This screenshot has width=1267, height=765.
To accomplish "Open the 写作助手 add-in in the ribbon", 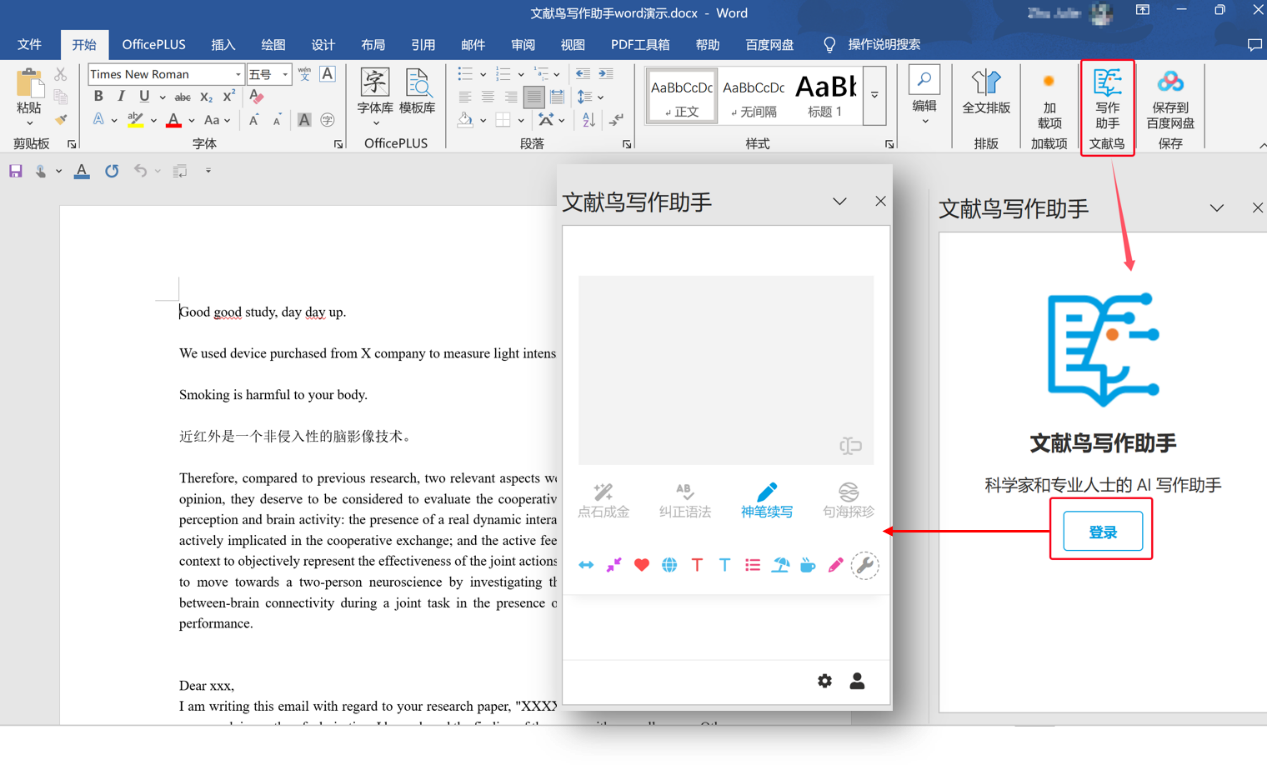I will pos(1107,100).
